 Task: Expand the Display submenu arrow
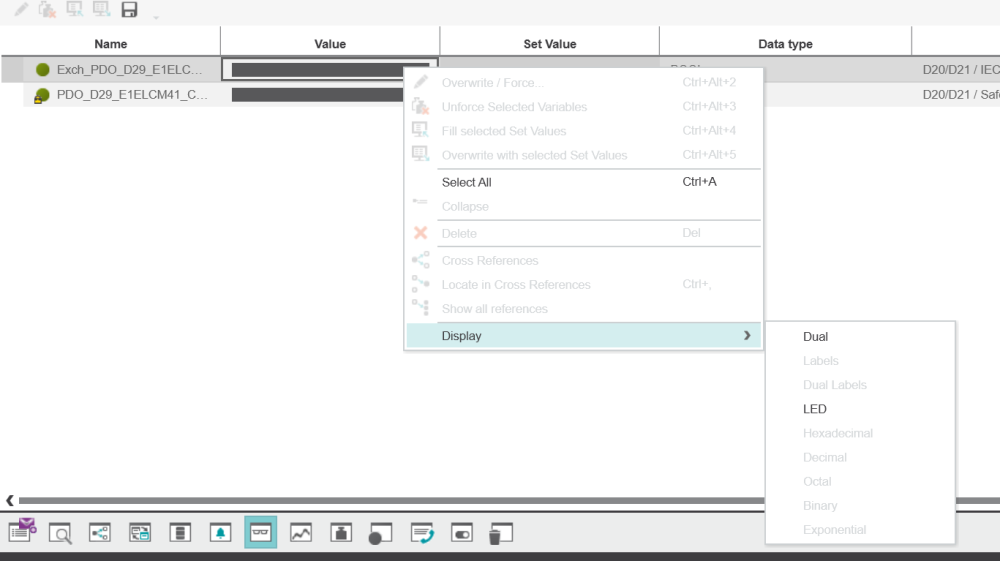coord(747,336)
